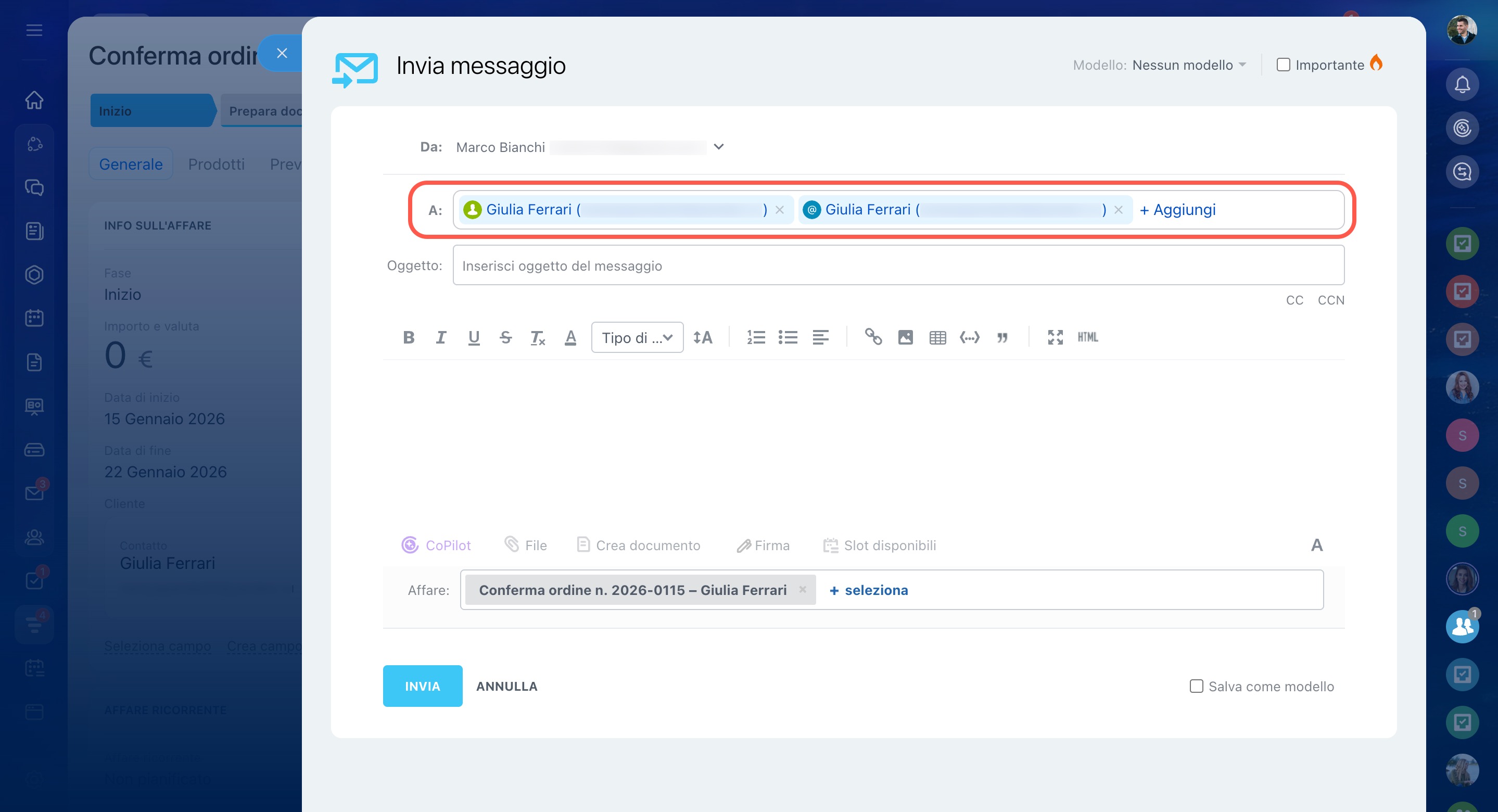Expand the Da sender dropdown

click(719, 147)
